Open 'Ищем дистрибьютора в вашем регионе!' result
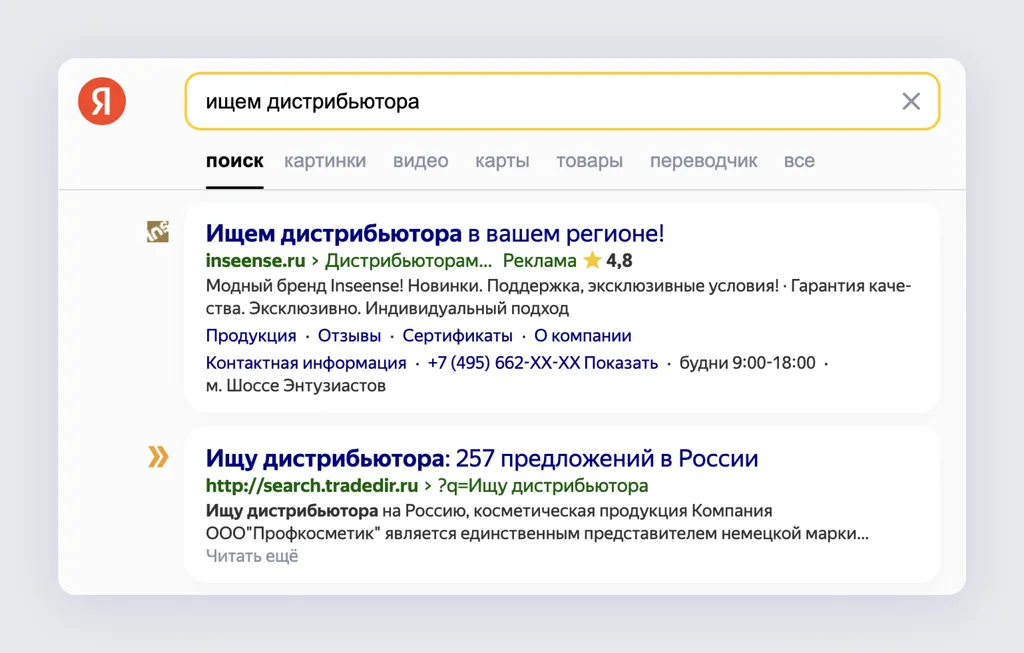Screen dimensions: 1024x653 coord(435,233)
